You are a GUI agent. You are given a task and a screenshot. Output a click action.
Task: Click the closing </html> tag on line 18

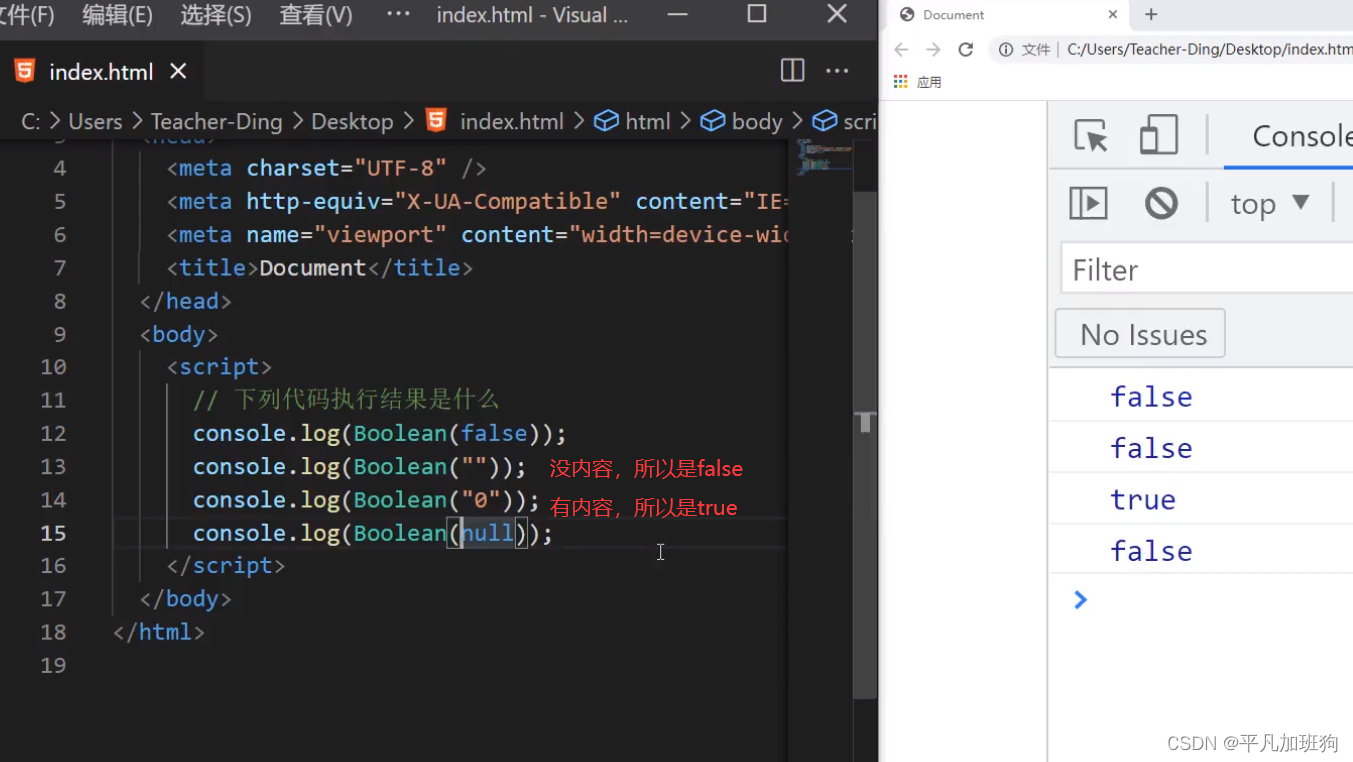(159, 632)
